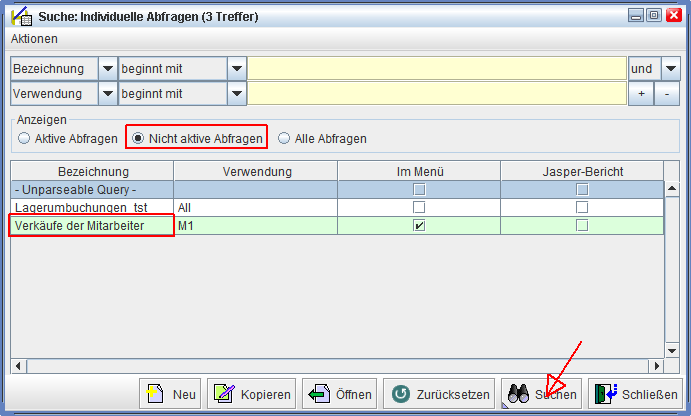
Task: Click the horizontal scrollbar right arrow
Action: 655,366
